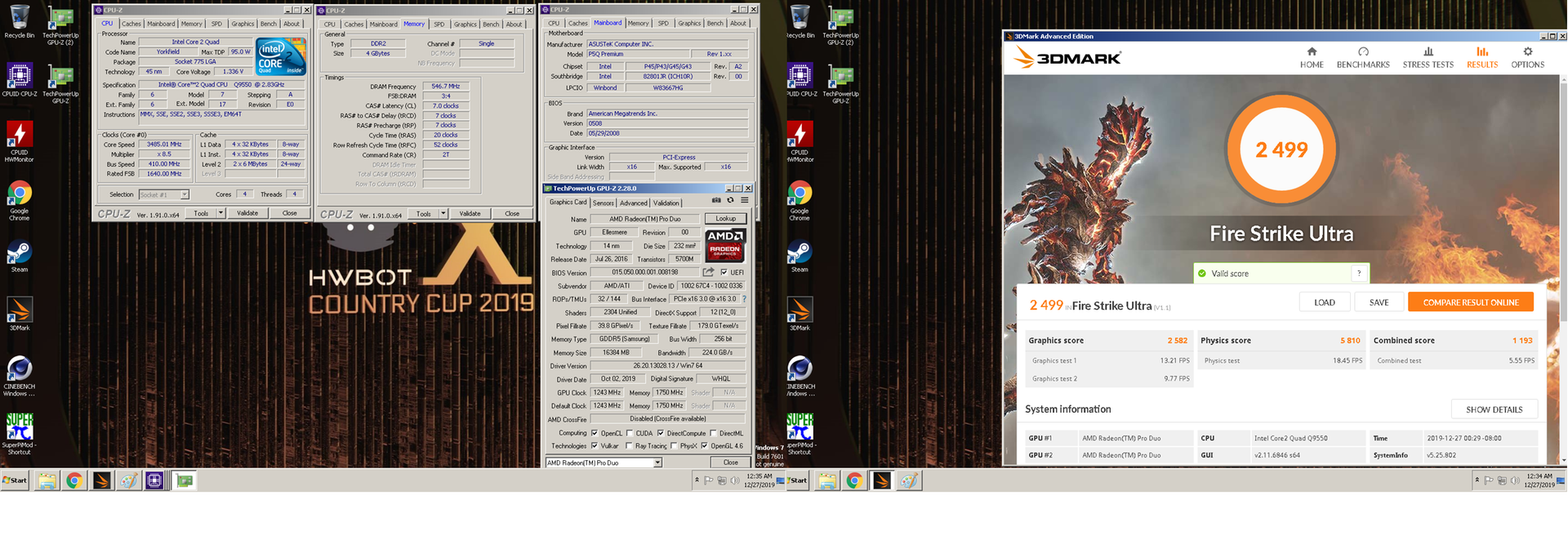The image size is (1568, 536).
Task: Click 3DMark taskbar button on 12:34 AM taskbar
Action: click(882, 480)
